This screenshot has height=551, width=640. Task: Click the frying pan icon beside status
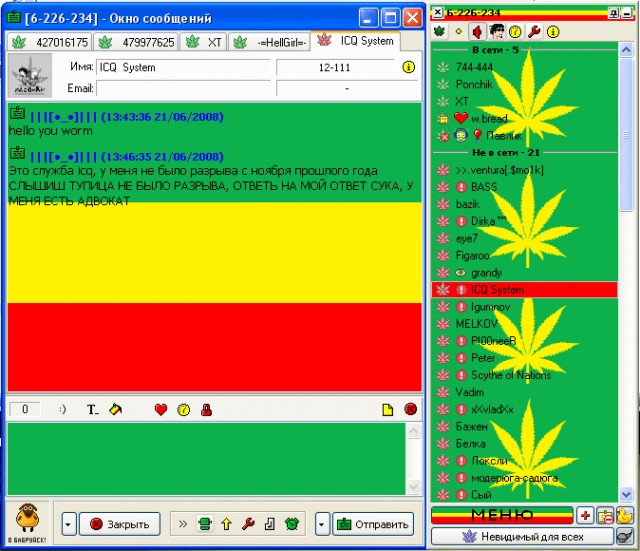pyautogui.click(x=624, y=536)
